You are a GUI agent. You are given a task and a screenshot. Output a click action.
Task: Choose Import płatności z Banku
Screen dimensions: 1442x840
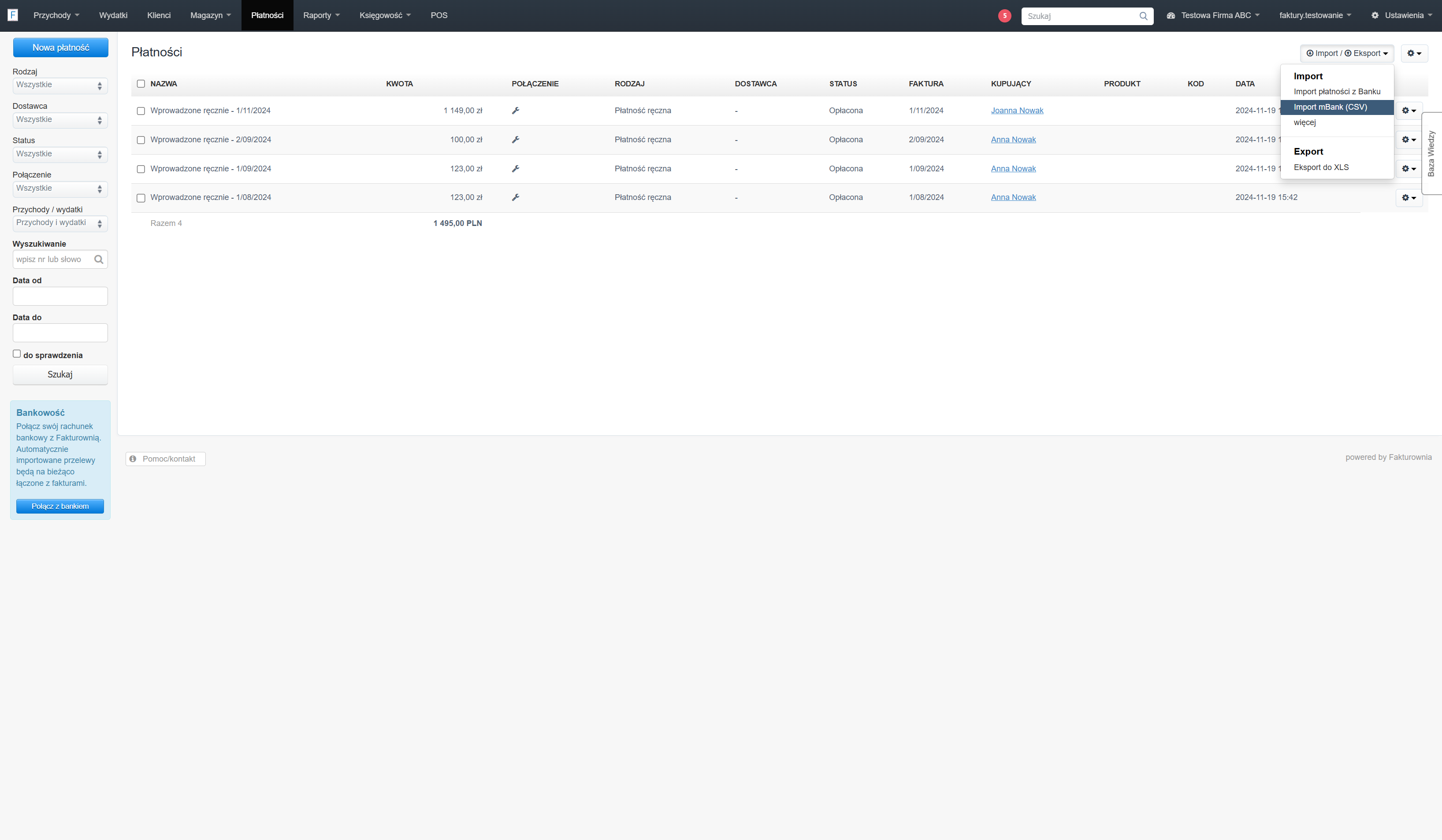coord(1337,92)
